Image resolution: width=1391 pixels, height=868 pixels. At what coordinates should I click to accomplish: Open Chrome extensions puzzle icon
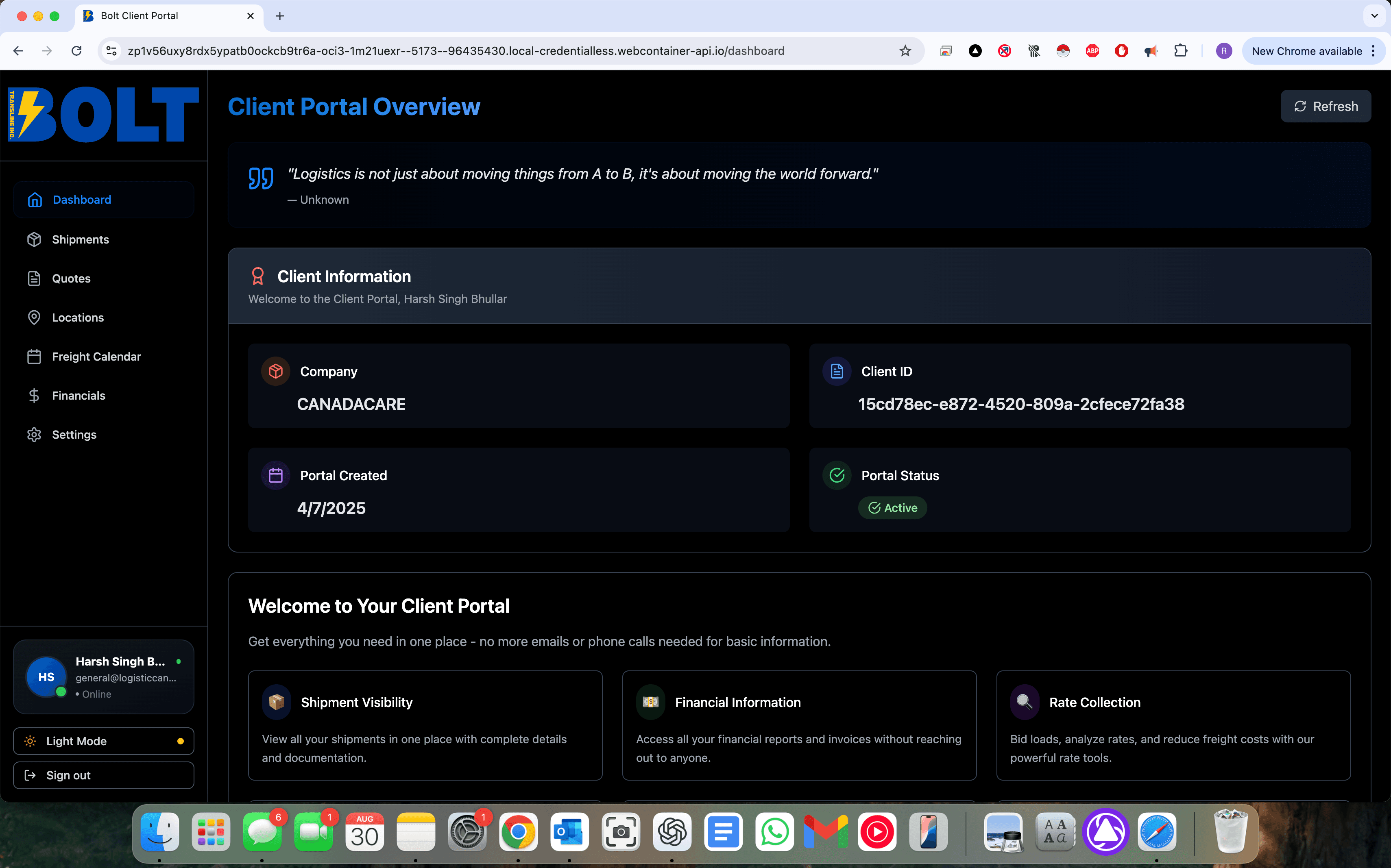point(1180,51)
